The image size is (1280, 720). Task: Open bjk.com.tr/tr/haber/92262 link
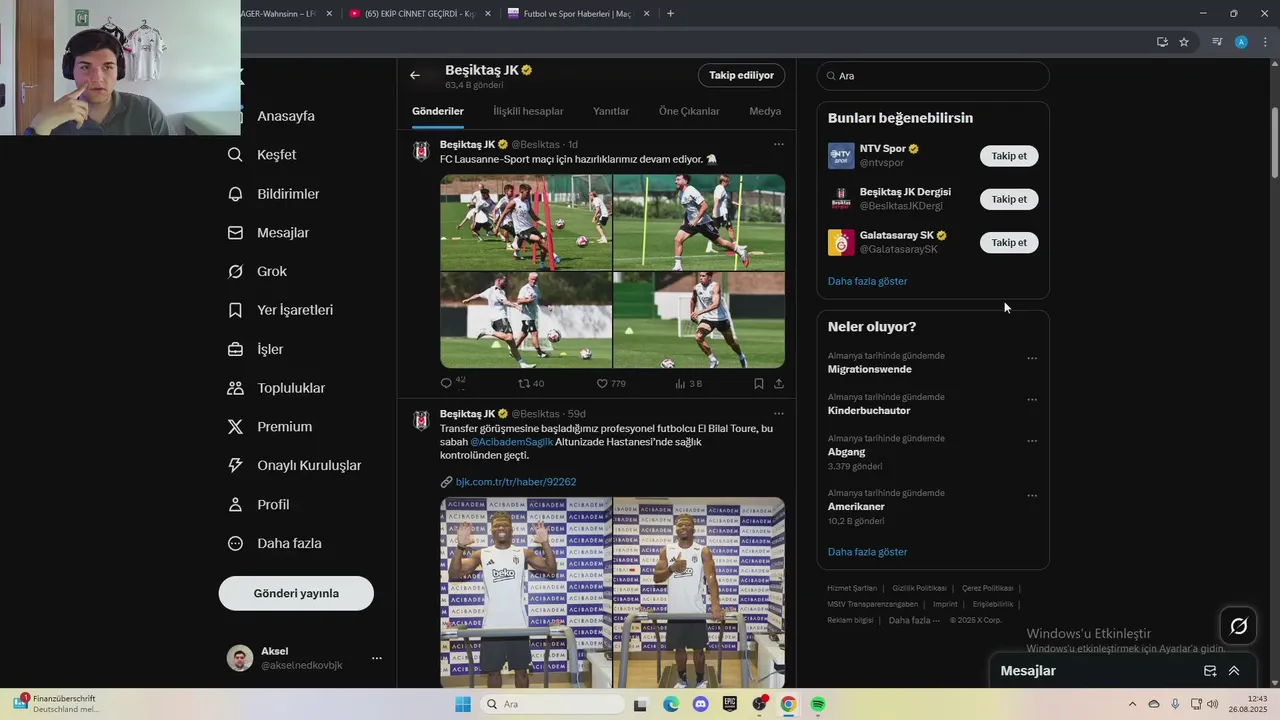[516, 482]
